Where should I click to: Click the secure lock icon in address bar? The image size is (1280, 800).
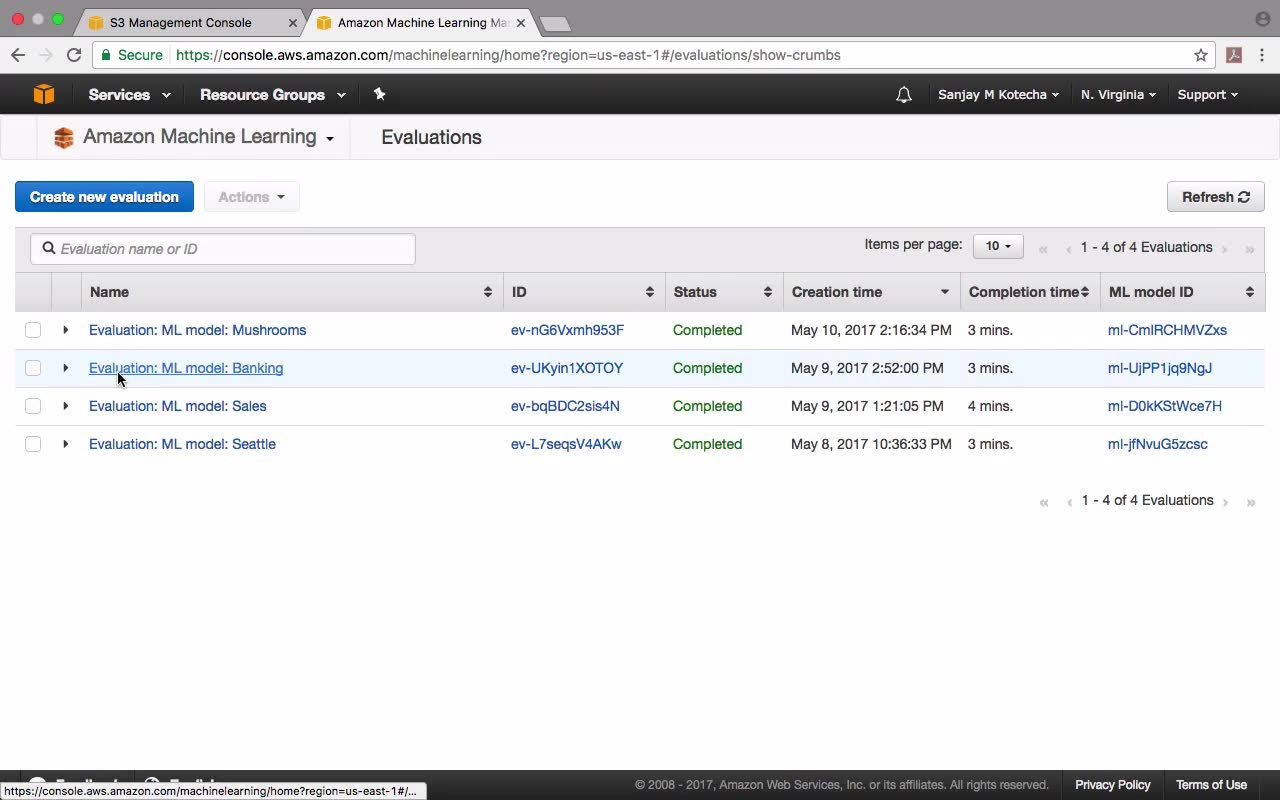(106, 55)
